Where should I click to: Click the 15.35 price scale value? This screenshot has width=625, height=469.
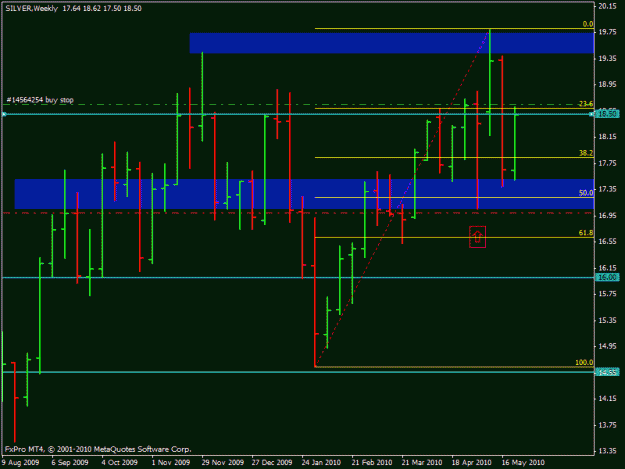click(x=607, y=320)
